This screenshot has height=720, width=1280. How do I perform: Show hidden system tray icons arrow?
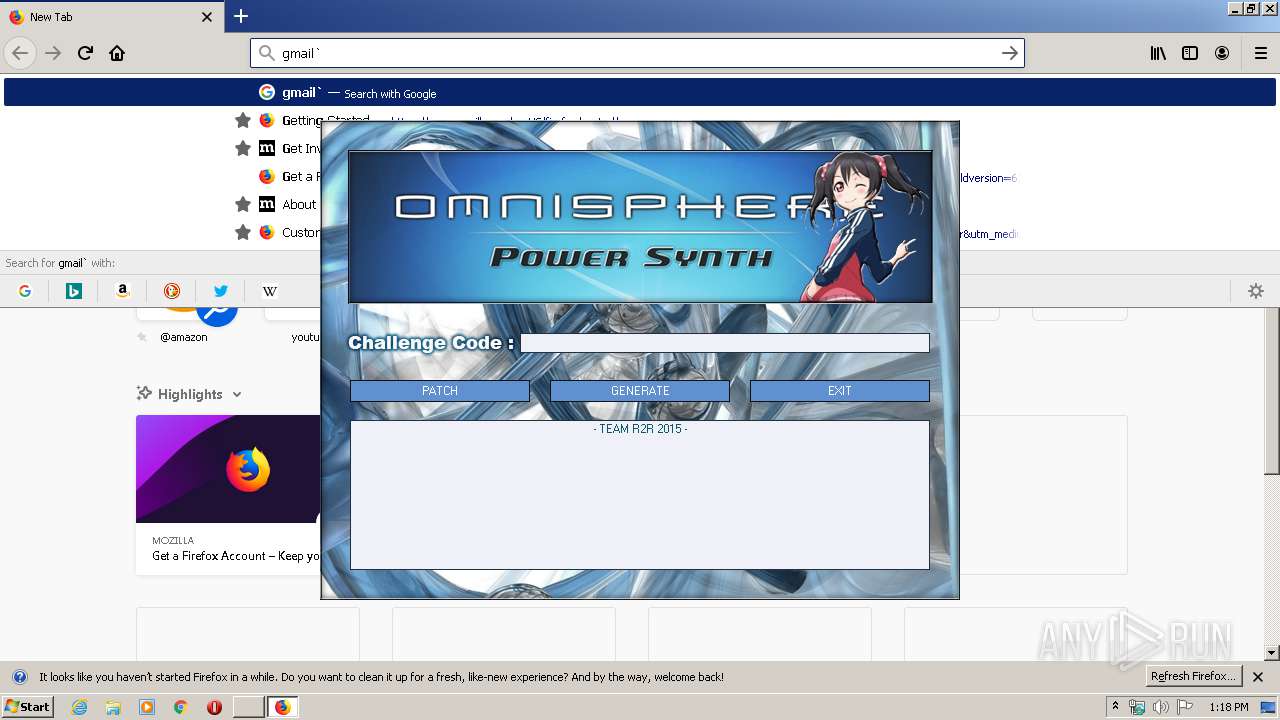1115,706
